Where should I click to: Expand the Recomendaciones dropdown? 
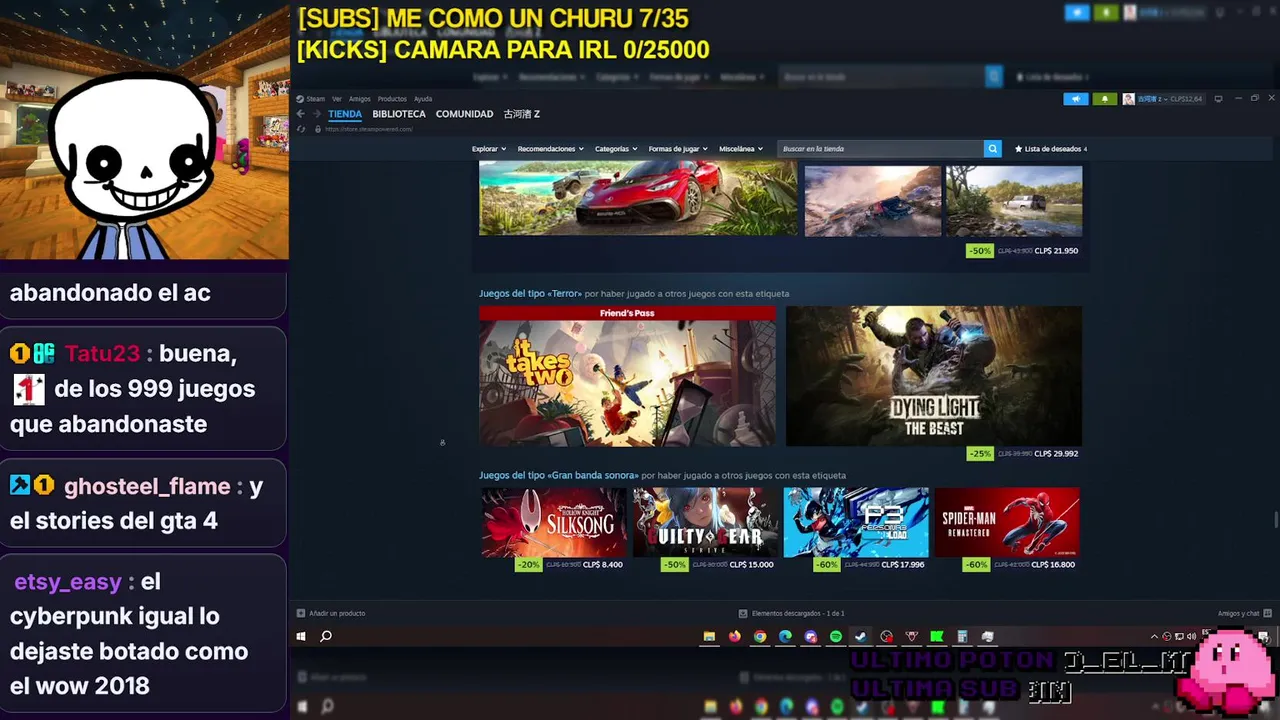point(551,149)
